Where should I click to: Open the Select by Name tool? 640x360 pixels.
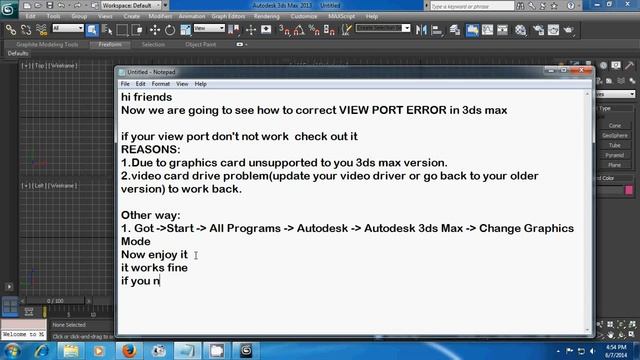[107, 30]
